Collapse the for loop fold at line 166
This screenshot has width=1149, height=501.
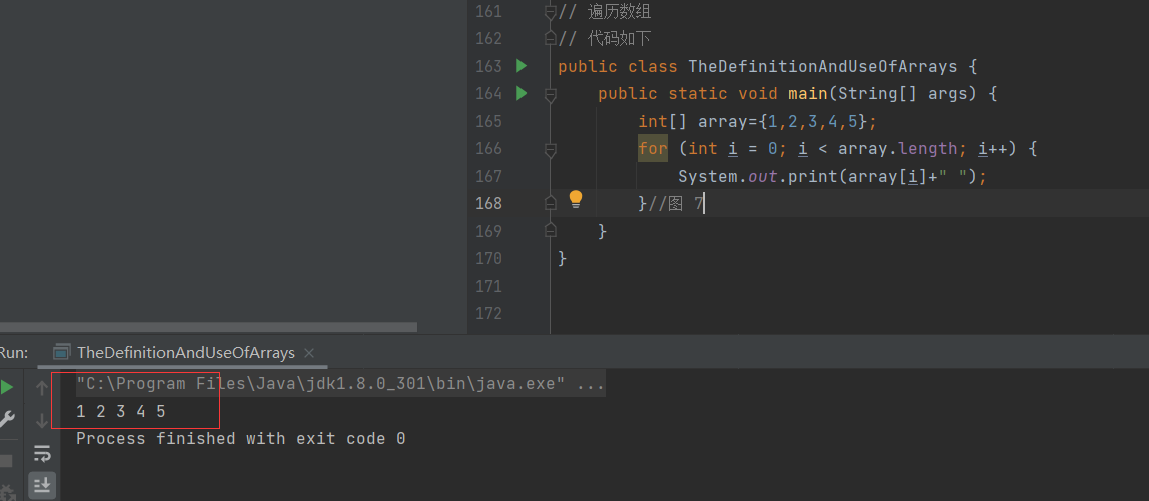pos(551,149)
